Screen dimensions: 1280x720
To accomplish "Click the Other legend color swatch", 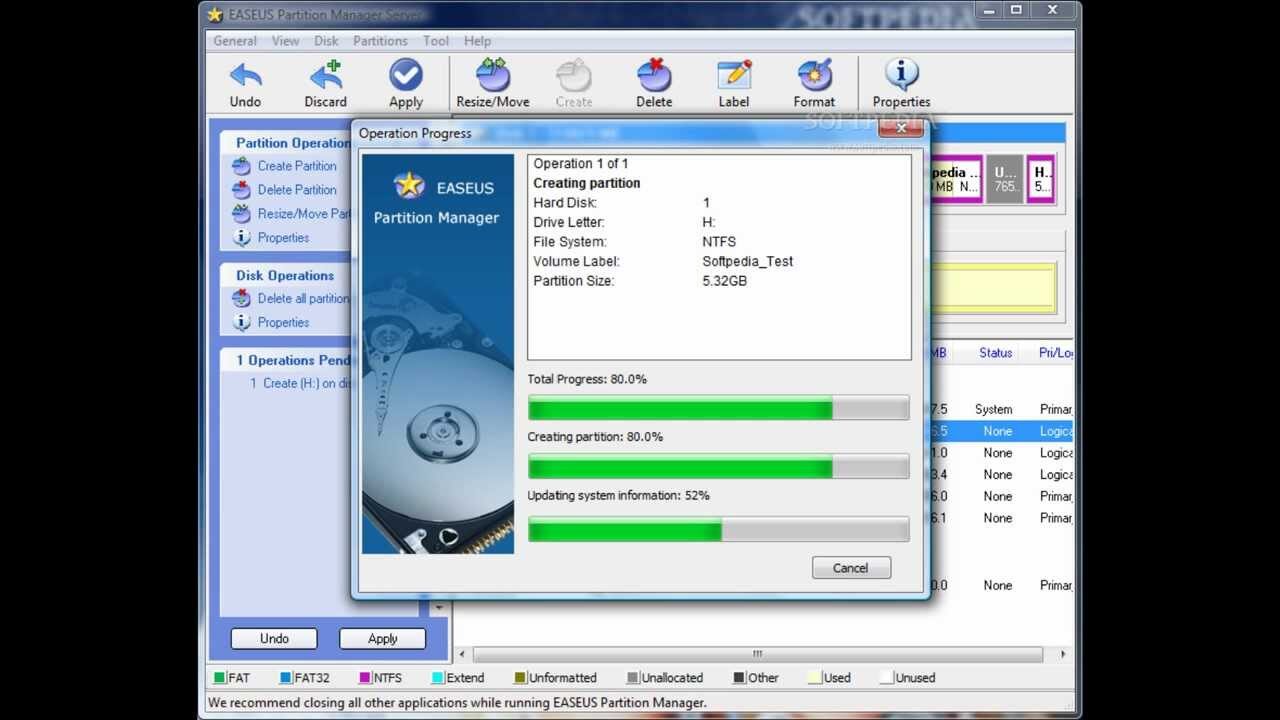I will [x=739, y=678].
